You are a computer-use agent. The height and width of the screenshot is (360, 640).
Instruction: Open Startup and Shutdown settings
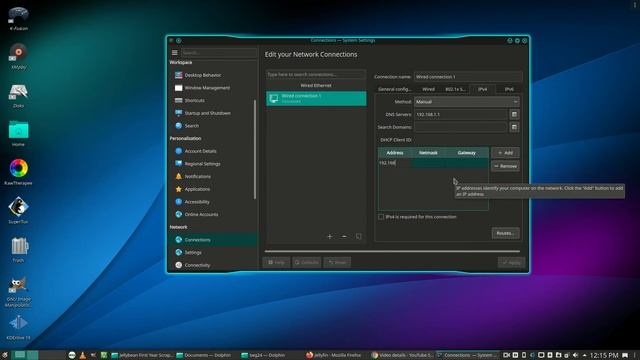(207, 113)
